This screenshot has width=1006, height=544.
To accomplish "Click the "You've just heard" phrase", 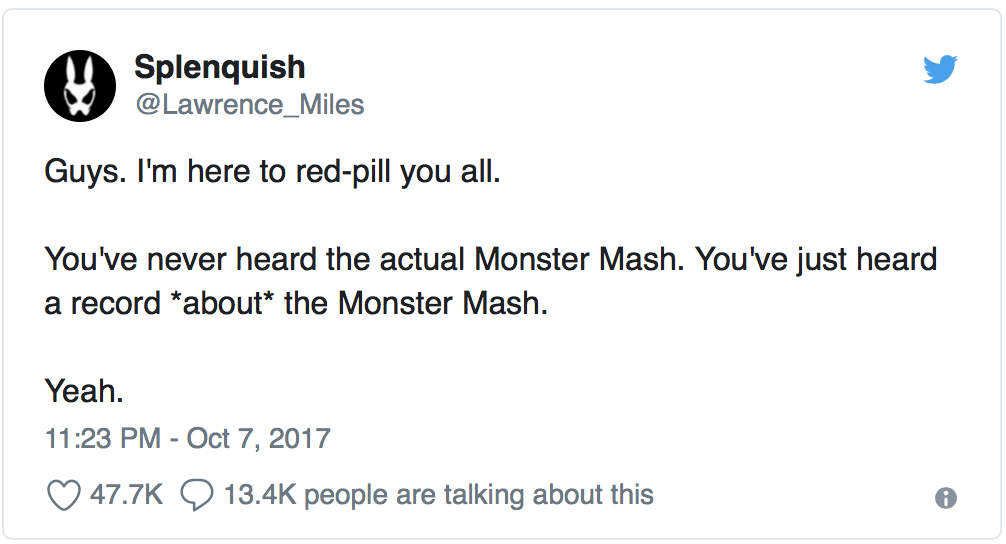I will pos(816,260).
